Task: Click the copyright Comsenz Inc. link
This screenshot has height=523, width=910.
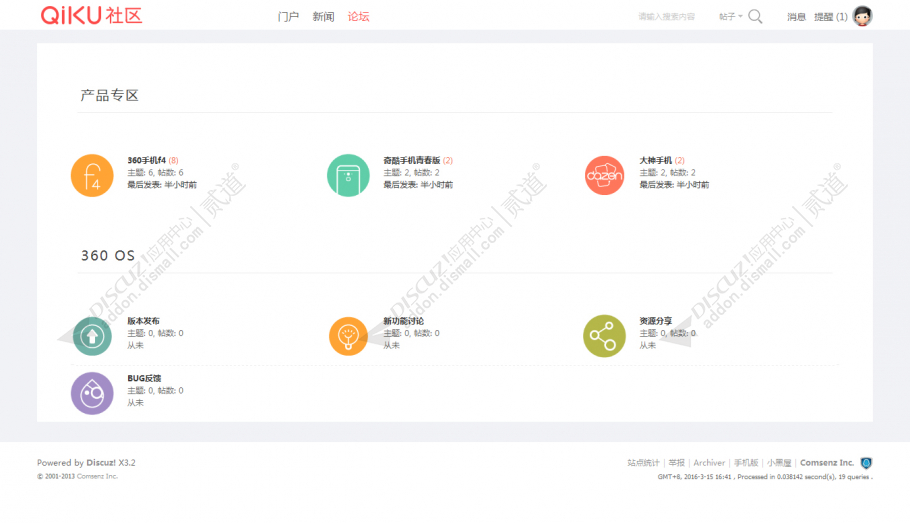Action: pyautogui.click(x=97, y=477)
